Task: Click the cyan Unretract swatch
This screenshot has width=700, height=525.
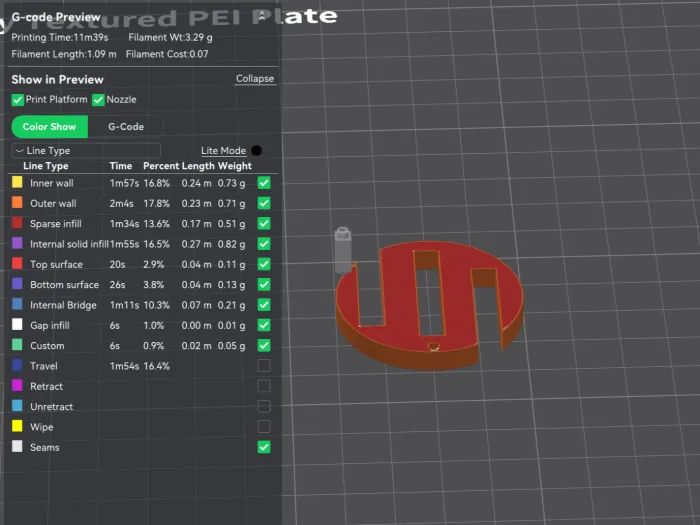Action: point(17,406)
